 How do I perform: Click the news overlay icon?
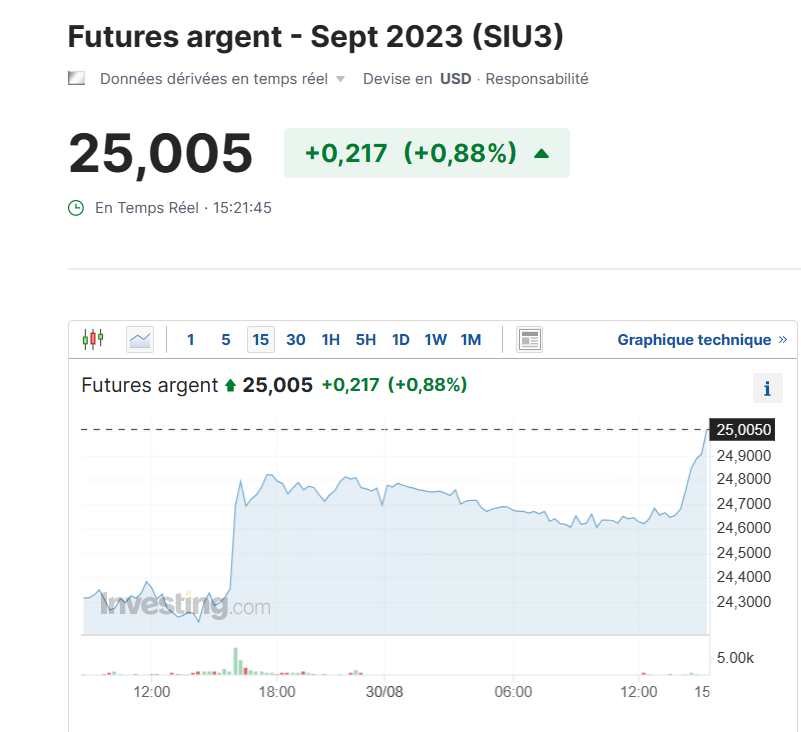(529, 340)
